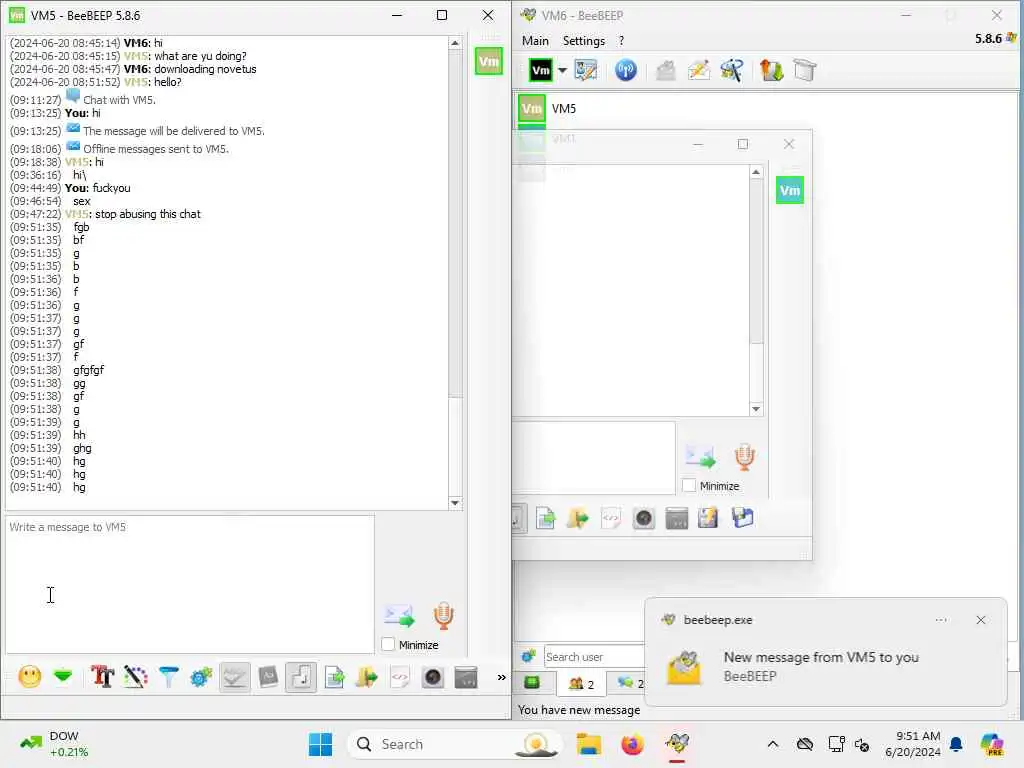Viewport: 1024px width, 768px height.
Task: Click 'You have new message' status text
Action: tap(579, 710)
